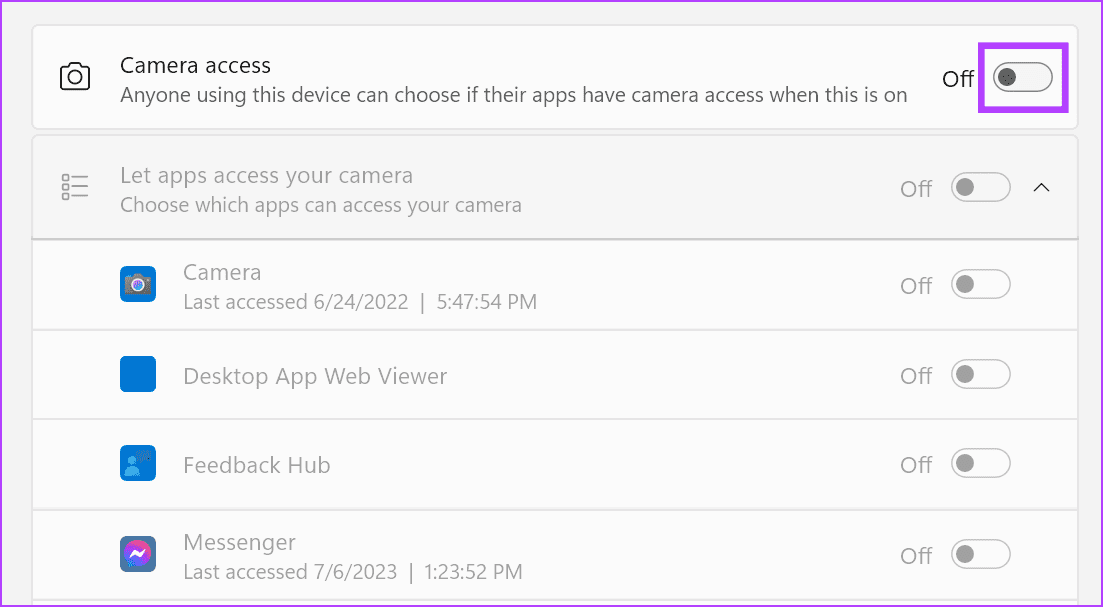The image size is (1103, 607).
Task: Click the Desktop App Web Viewer label
Action: click(x=315, y=377)
